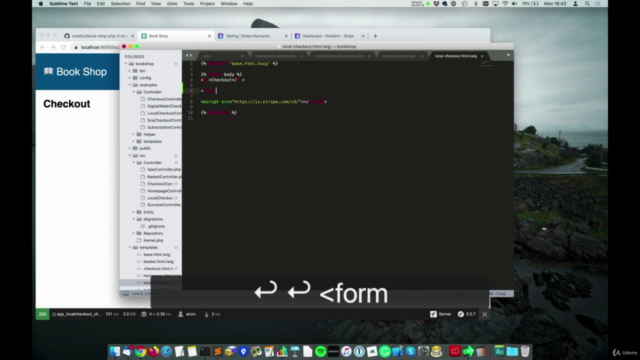Close the Symfony debug toolbar
Viewport: 640px width, 360px height.
point(484,314)
